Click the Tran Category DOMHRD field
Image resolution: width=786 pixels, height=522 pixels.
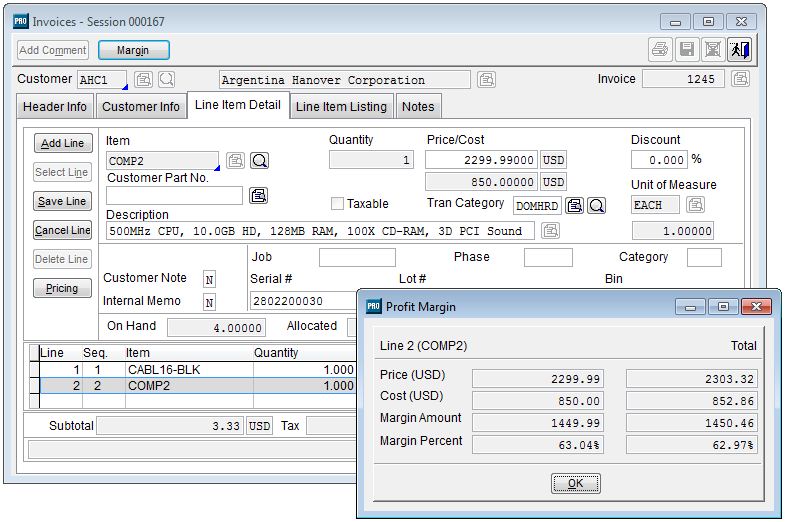click(537, 206)
